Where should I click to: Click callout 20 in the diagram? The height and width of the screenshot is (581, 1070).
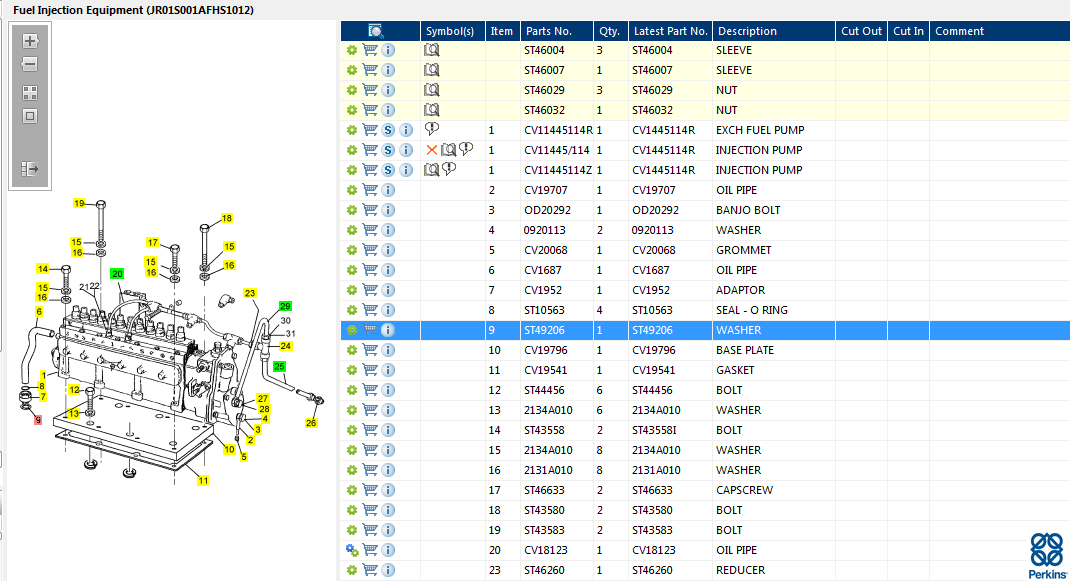(x=117, y=274)
